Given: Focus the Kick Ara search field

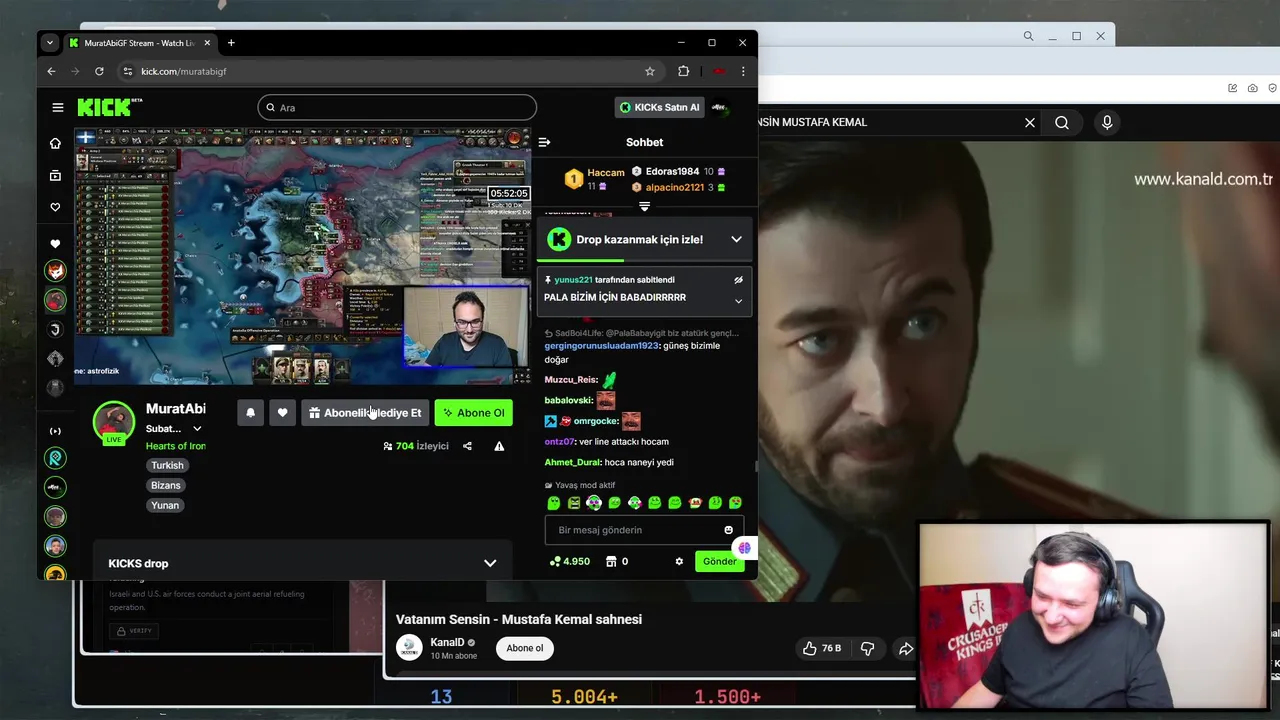Looking at the screenshot, I should (x=397, y=107).
